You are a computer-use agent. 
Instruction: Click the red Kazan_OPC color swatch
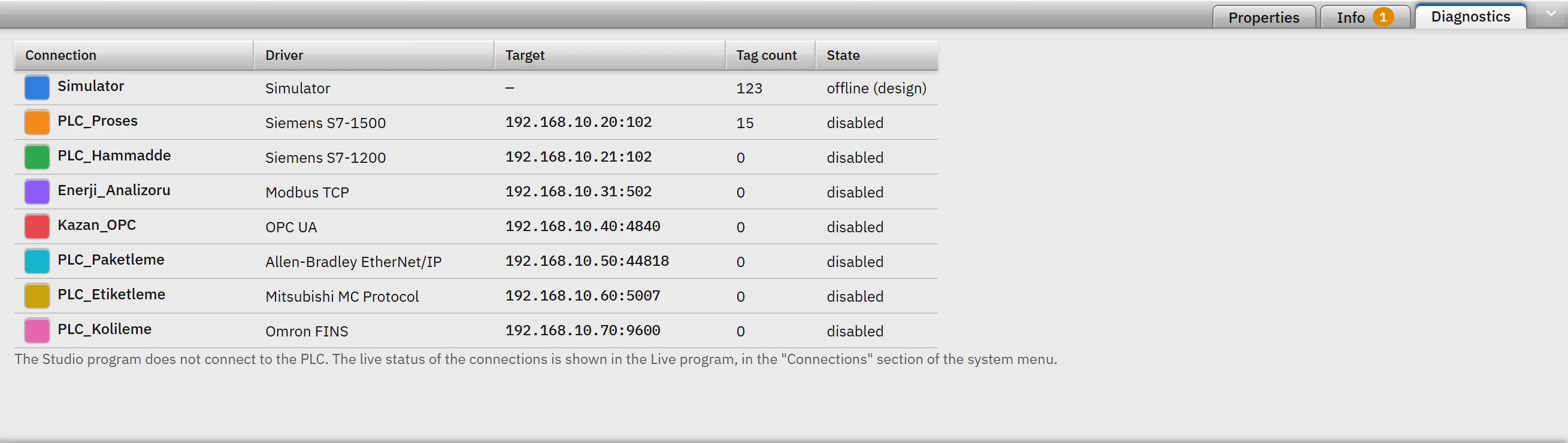(x=37, y=226)
